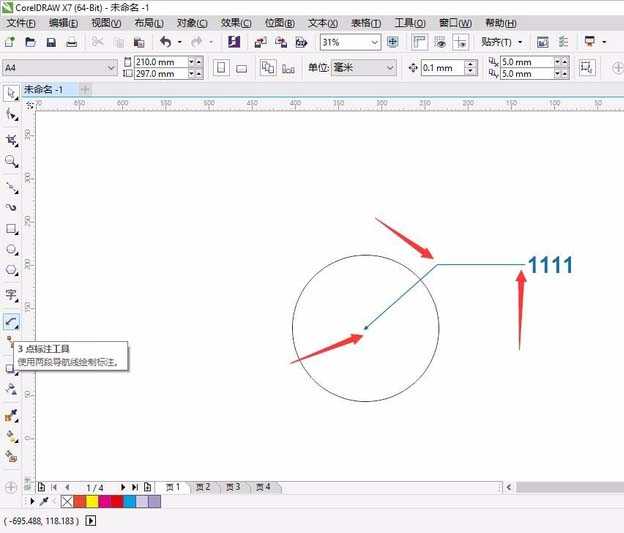Open the A4 page size dropdown

111,68
